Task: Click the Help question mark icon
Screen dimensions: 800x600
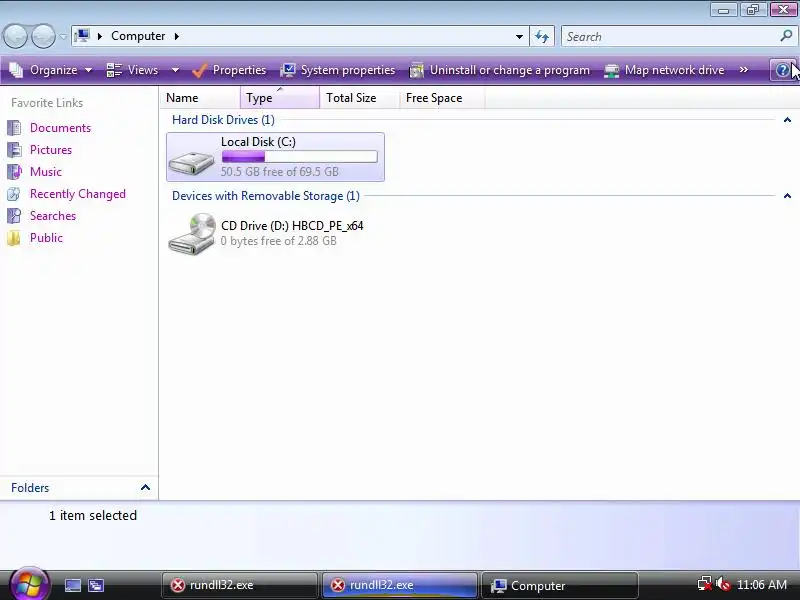Action: pos(782,70)
